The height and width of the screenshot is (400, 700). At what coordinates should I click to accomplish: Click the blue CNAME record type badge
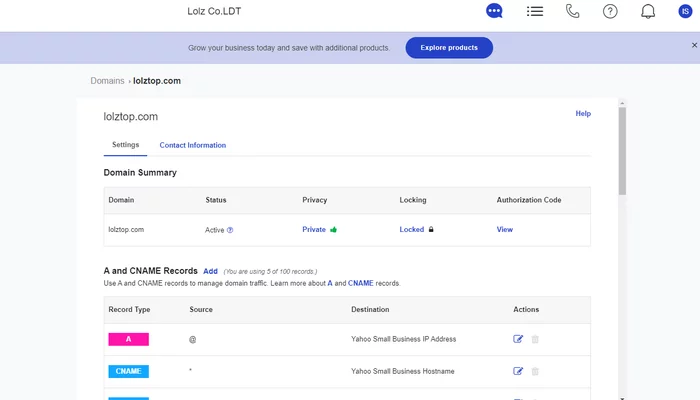(129, 371)
